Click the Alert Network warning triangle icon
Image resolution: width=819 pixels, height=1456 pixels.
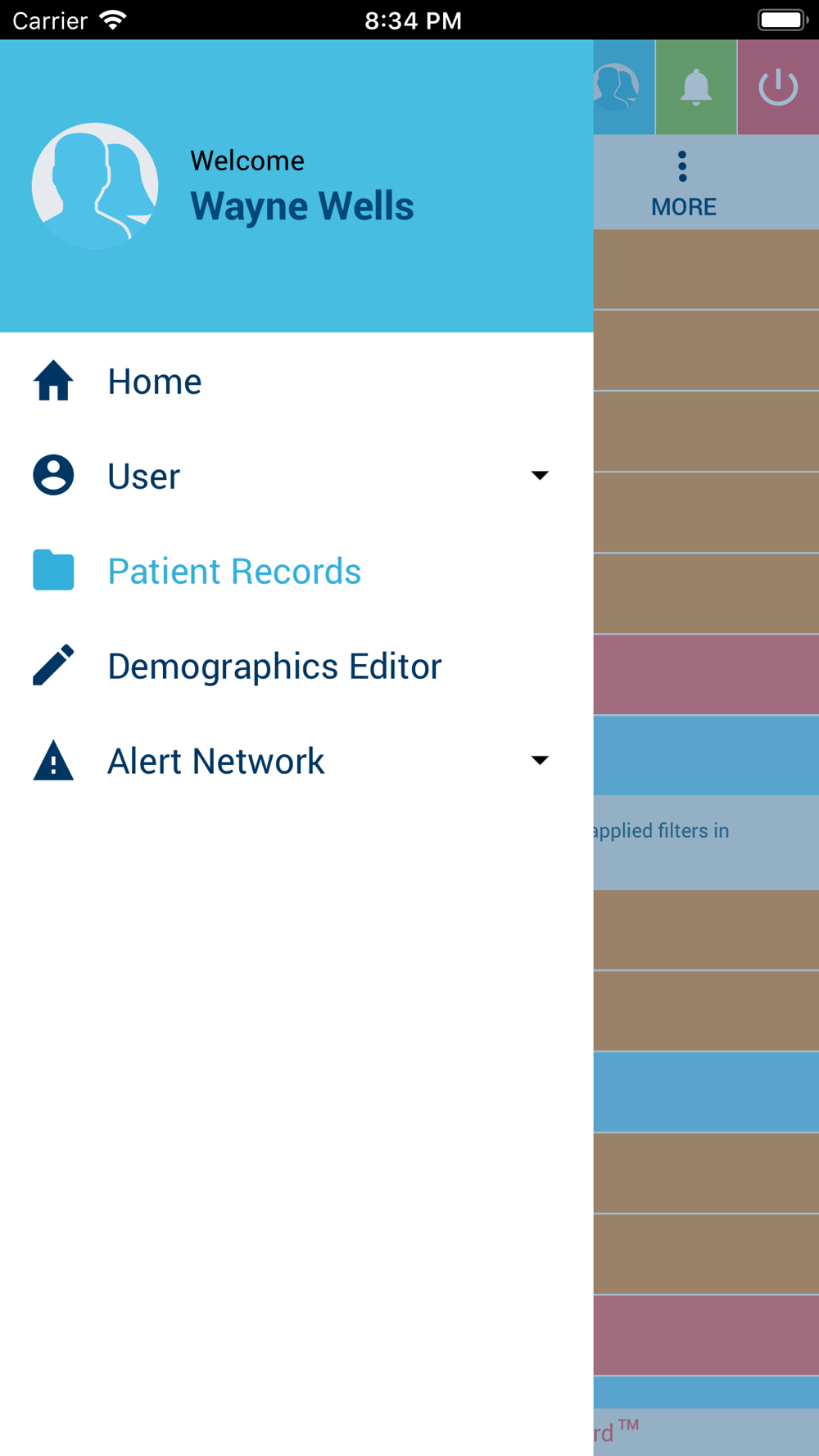[x=53, y=760]
